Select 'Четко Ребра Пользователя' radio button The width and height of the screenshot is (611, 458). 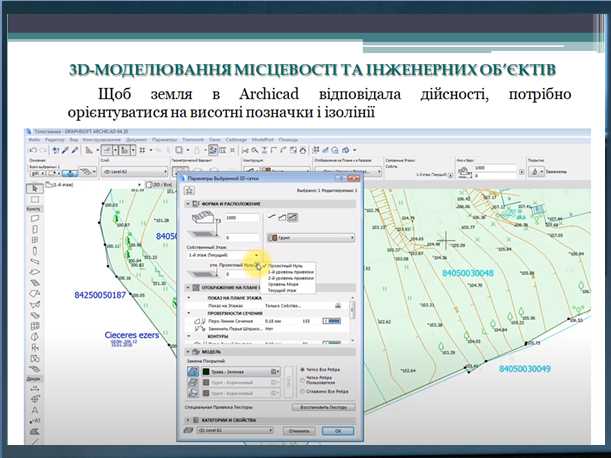coord(302,380)
